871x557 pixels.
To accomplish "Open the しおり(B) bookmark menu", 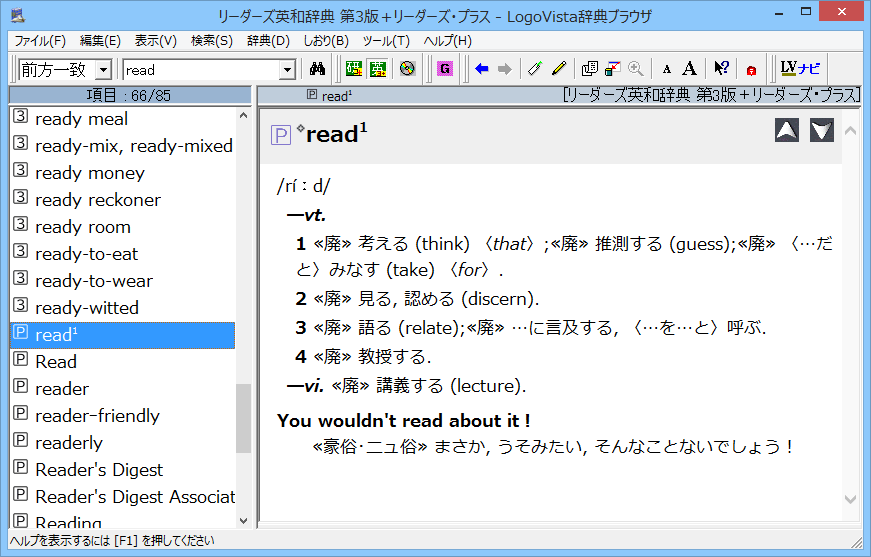I will pos(326,41).
